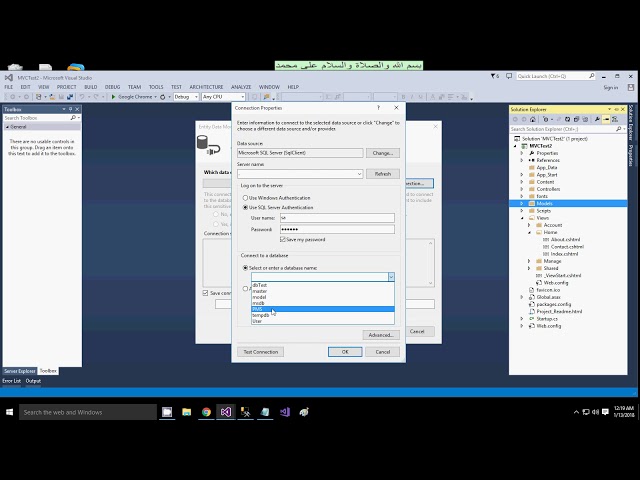Click the Password input field
The image size is (640, 480).
coord(337,229)
